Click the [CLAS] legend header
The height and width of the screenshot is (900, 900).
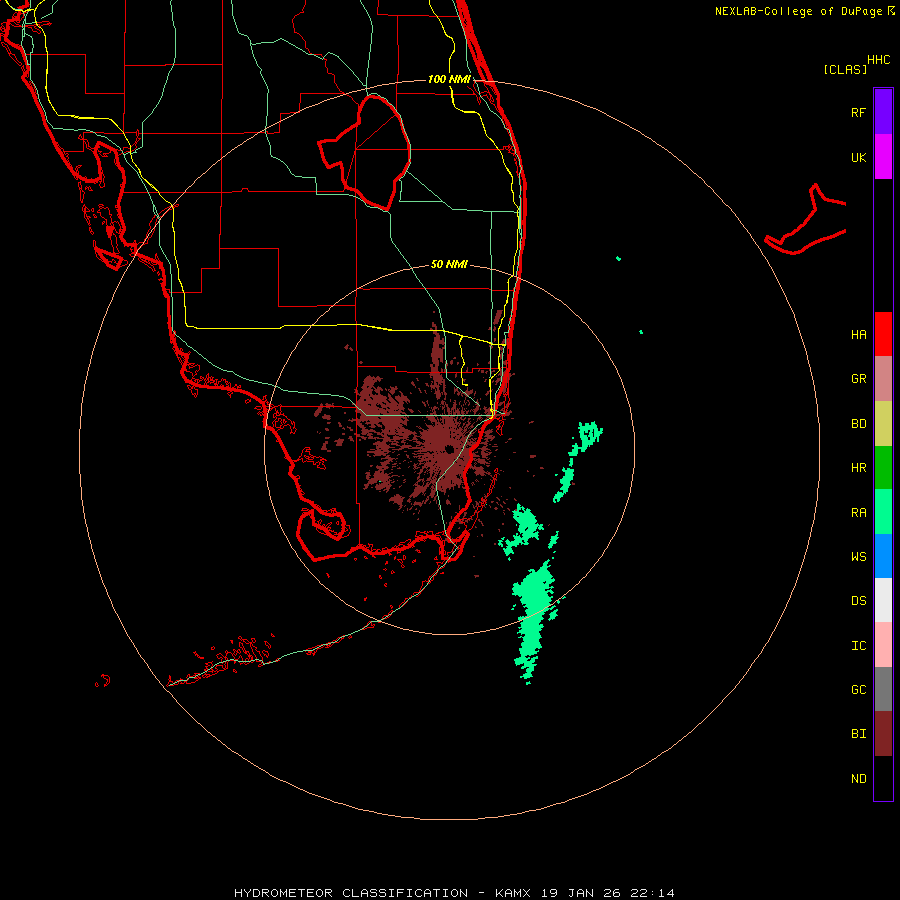(845, 70)
